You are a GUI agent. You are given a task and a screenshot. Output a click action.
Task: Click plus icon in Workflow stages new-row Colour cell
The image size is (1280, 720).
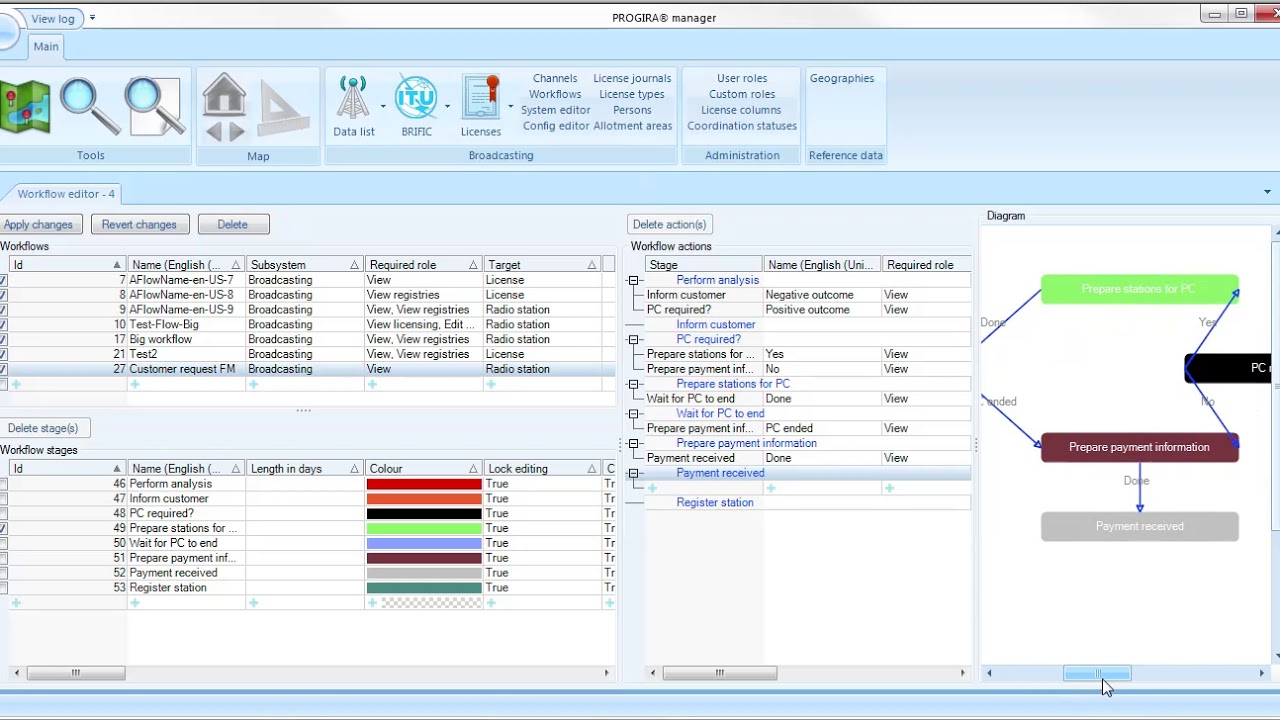pyautogui.click(x=372, y=602)
